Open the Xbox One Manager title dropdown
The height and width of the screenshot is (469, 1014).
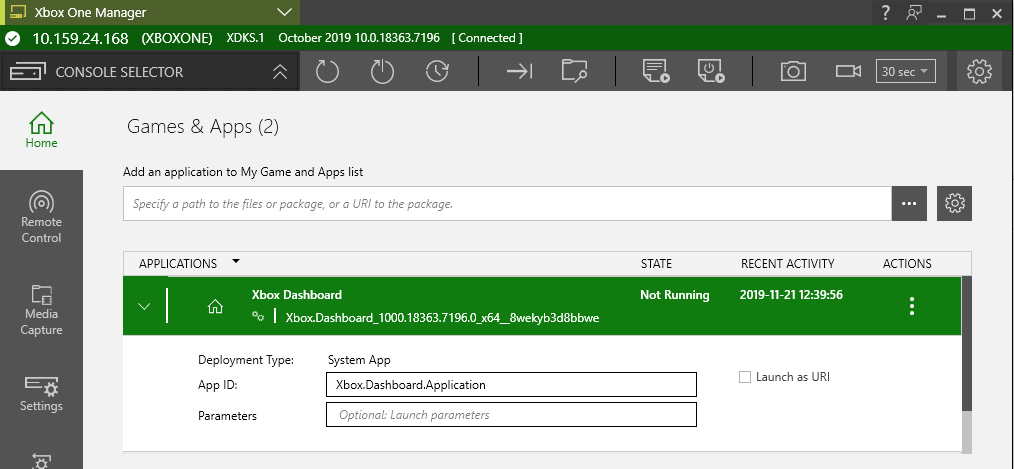point(283,12)
